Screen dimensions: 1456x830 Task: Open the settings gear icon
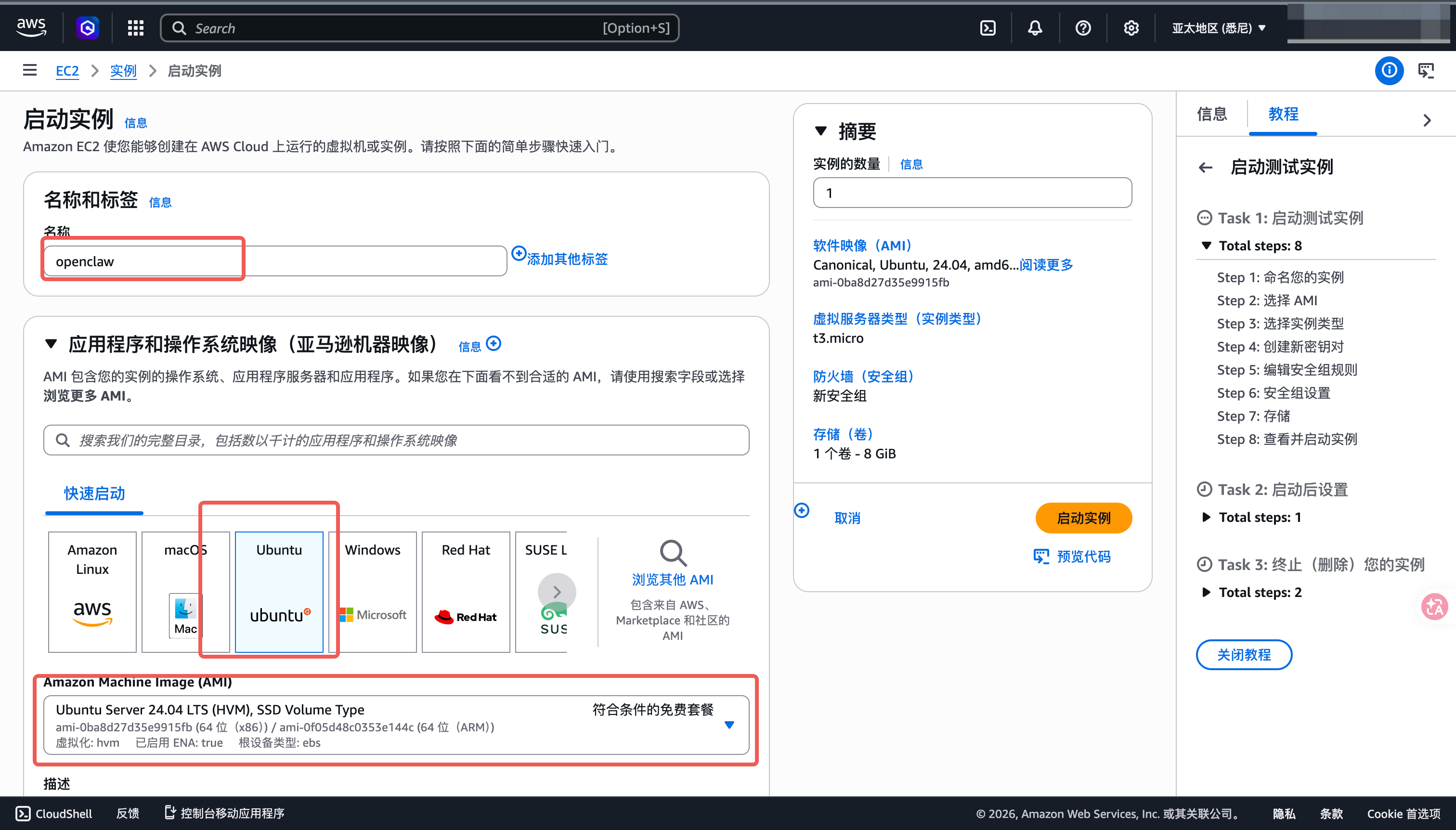(x=1131, y=28)
